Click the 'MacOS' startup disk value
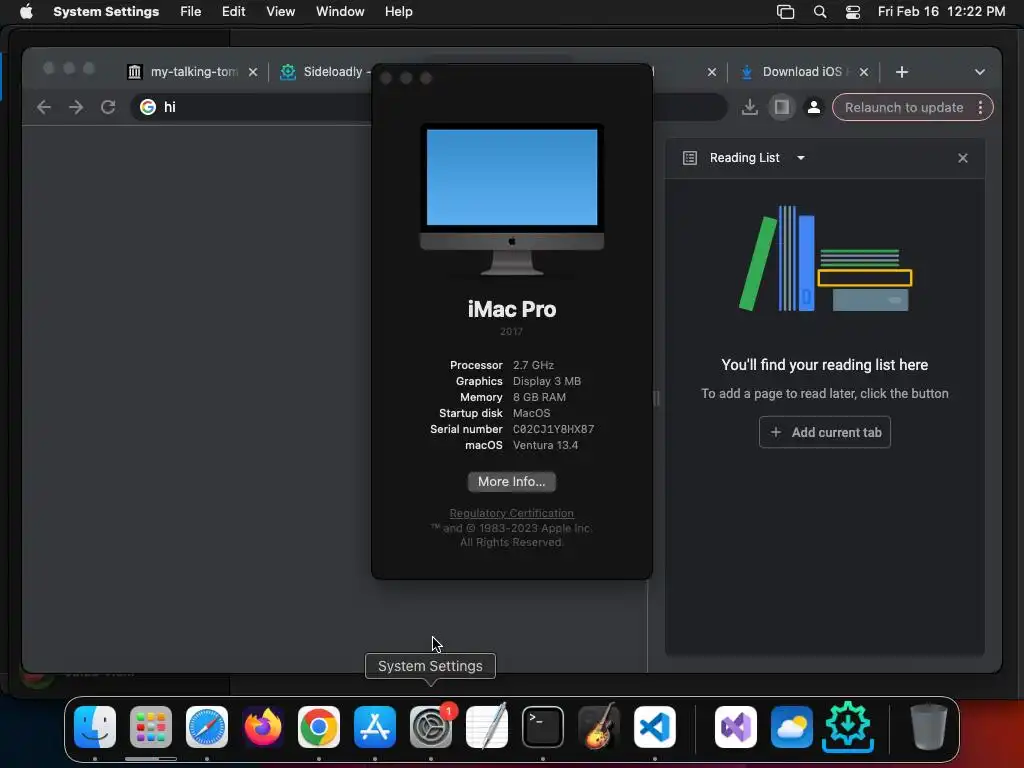Screen dimensions: 1024x768 532,413
